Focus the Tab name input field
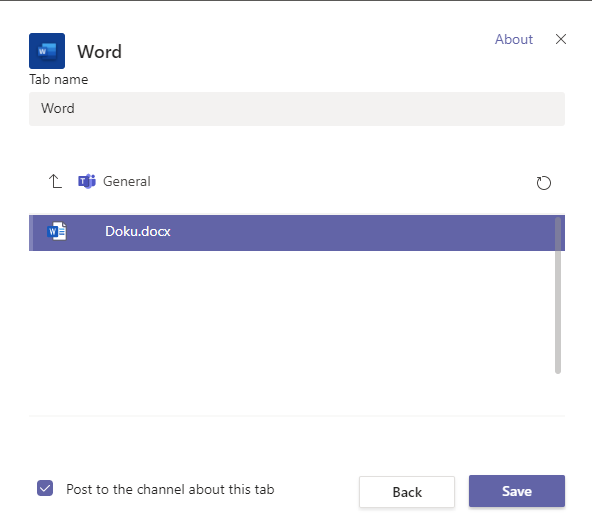 point(297,109)
